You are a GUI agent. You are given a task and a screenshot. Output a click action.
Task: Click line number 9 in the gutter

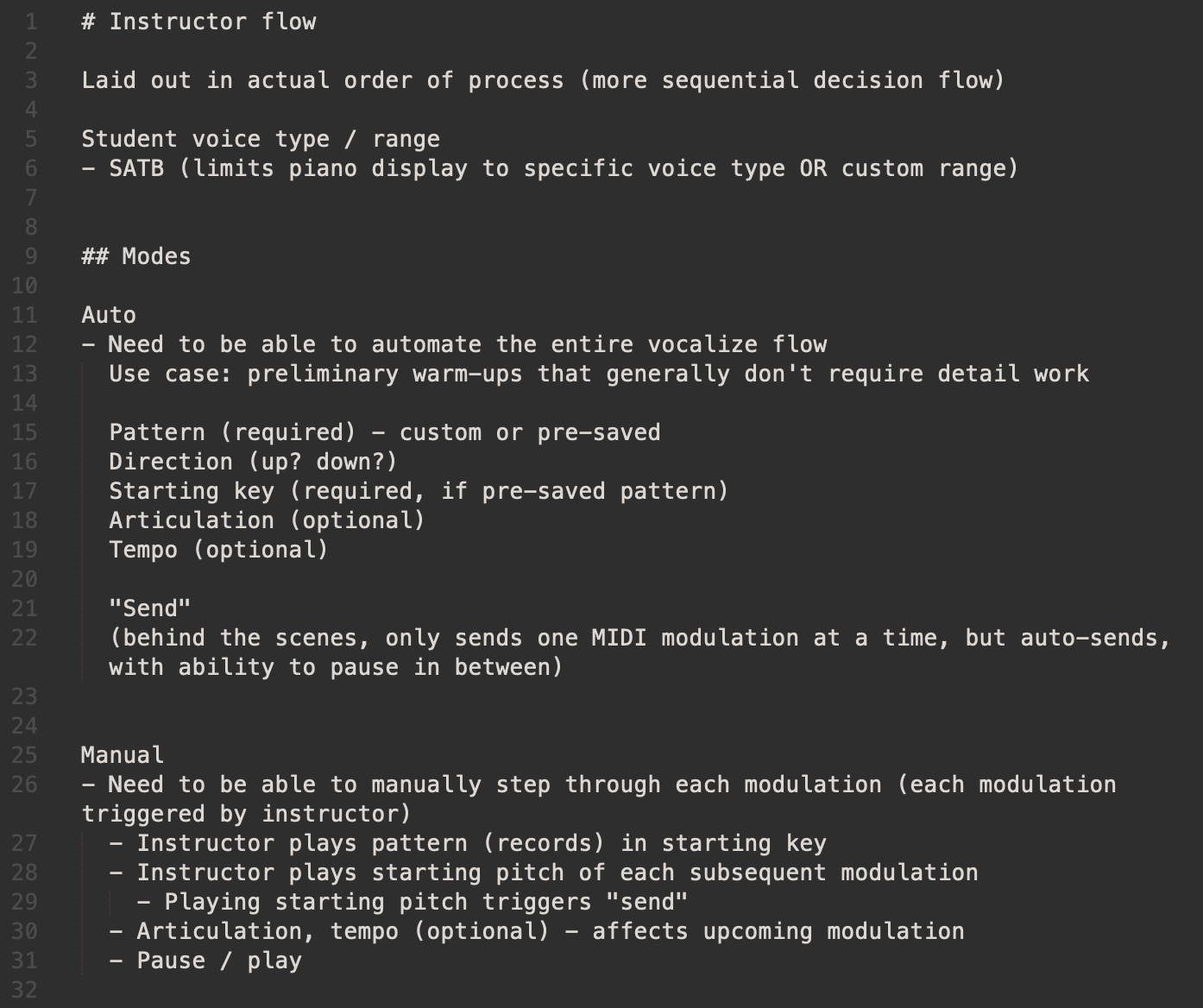(x=31, y=256)
